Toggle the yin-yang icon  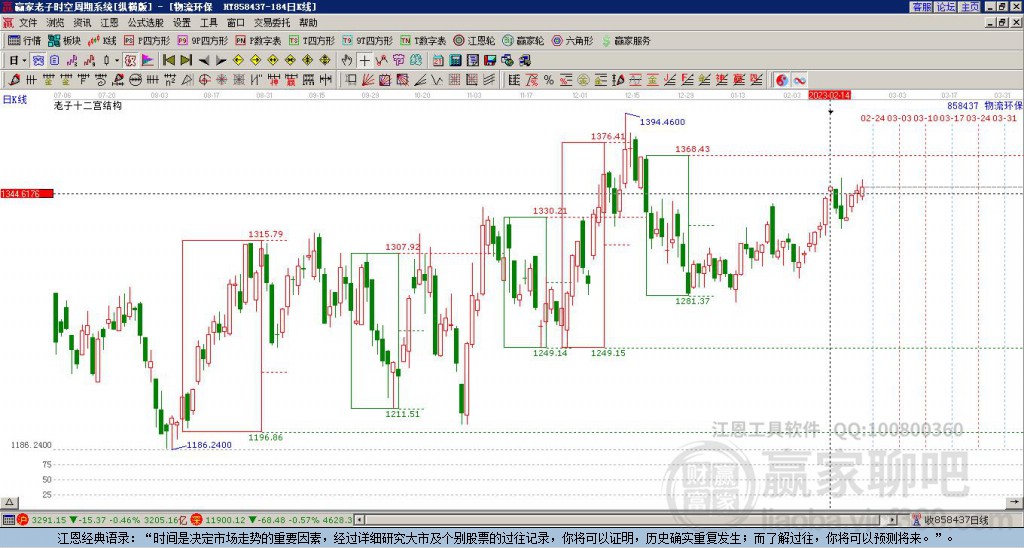pos(782,80)
